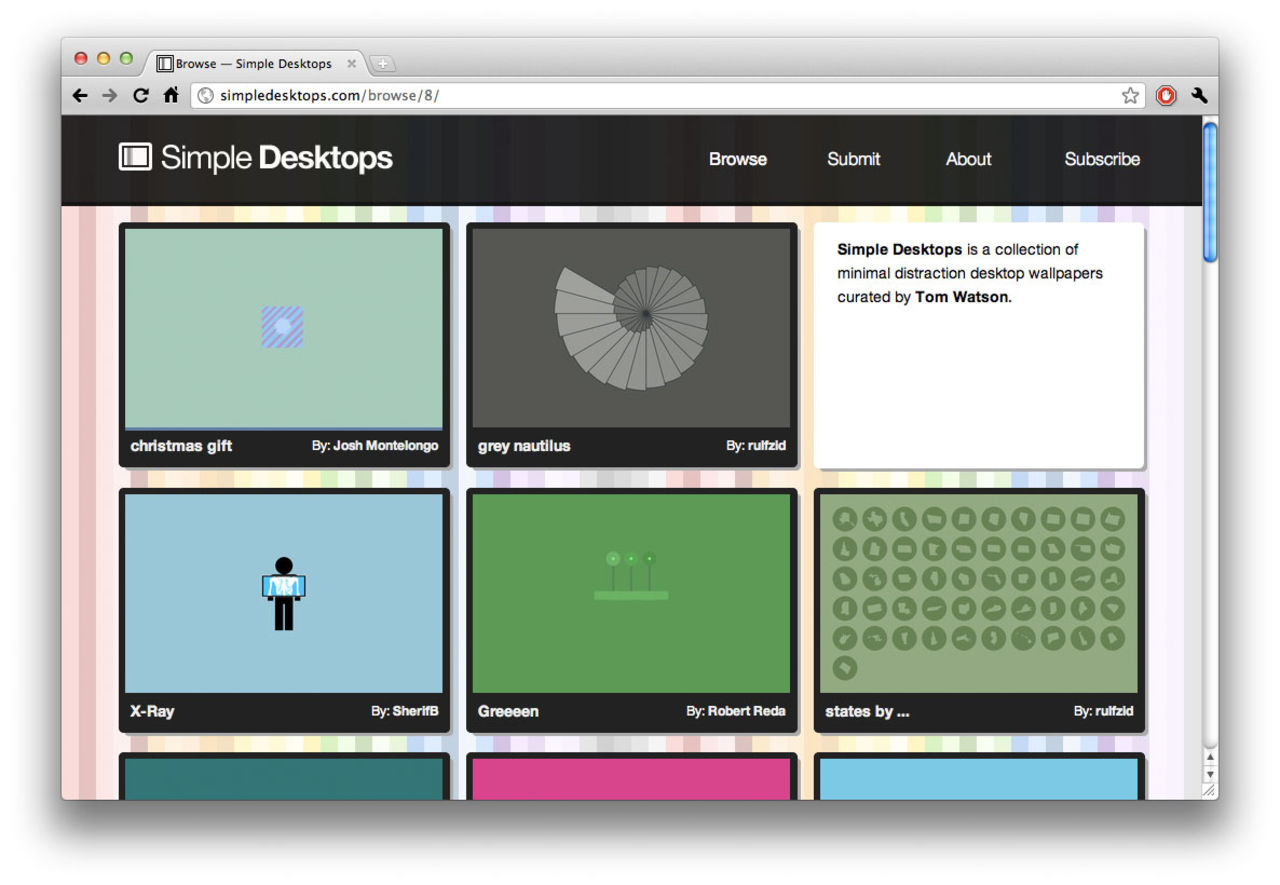Open the christmas gift wallpaper thumbnail
Image resolution: width=1280 pixels, height=885 pixels.
pyautogui.click(x=284, y=328)
